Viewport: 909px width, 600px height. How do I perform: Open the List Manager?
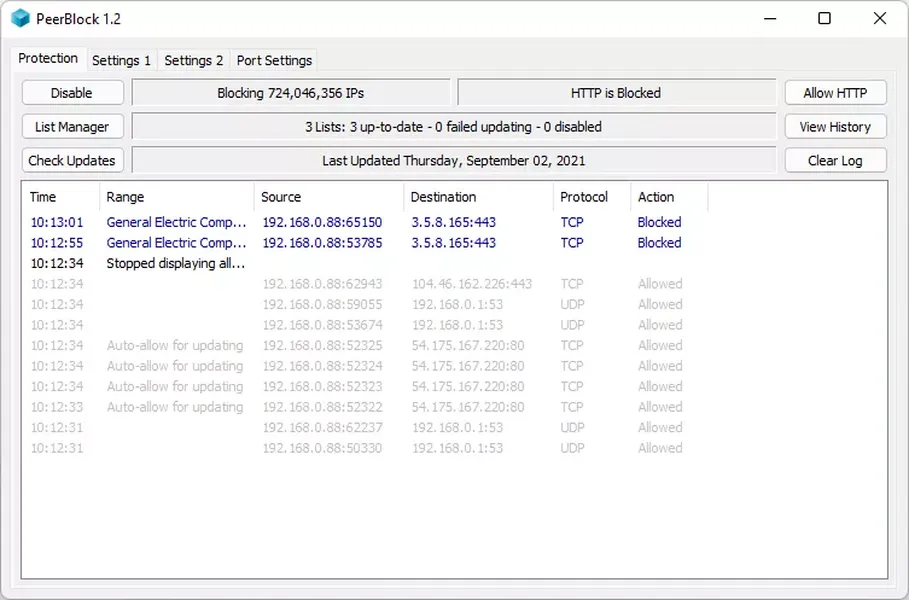[x=72, y=127]
